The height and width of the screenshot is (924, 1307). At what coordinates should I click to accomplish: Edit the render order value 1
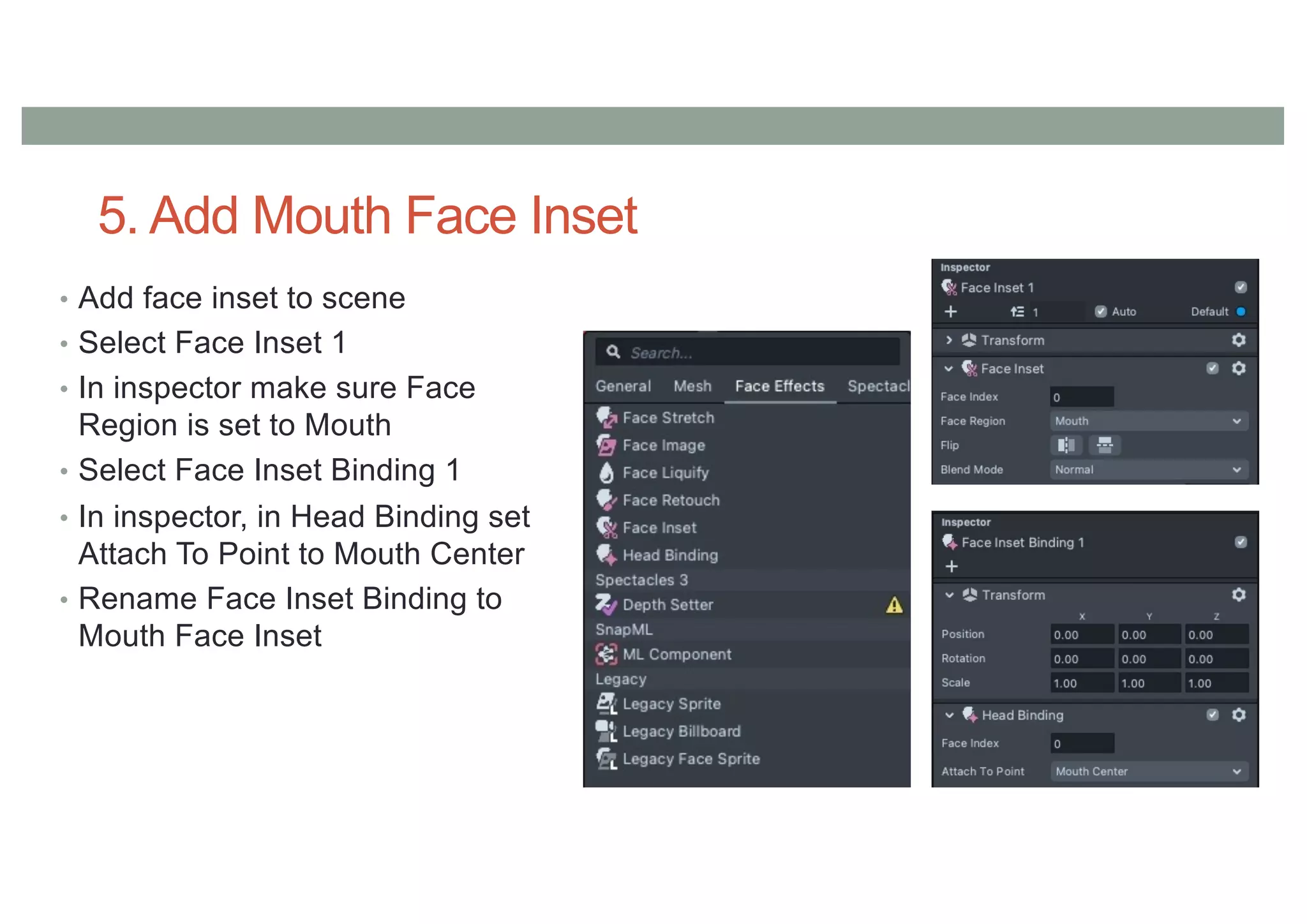pyautogui.click(x=1056, y=311)
